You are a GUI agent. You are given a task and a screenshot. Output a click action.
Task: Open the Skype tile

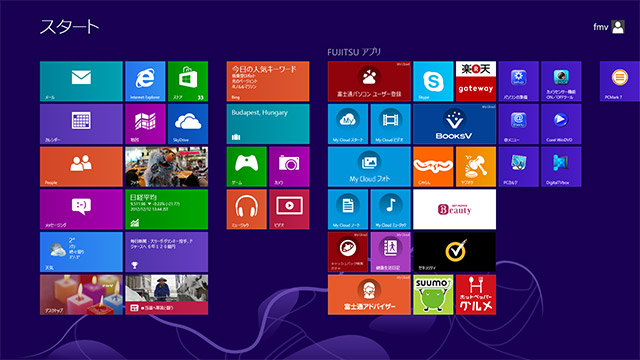[x=433, y=81]
